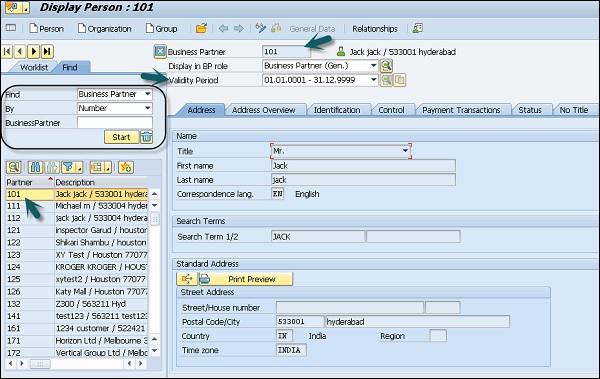Click the Start search button
Viewport: 600px width, 379px height.
coord(121,137)
